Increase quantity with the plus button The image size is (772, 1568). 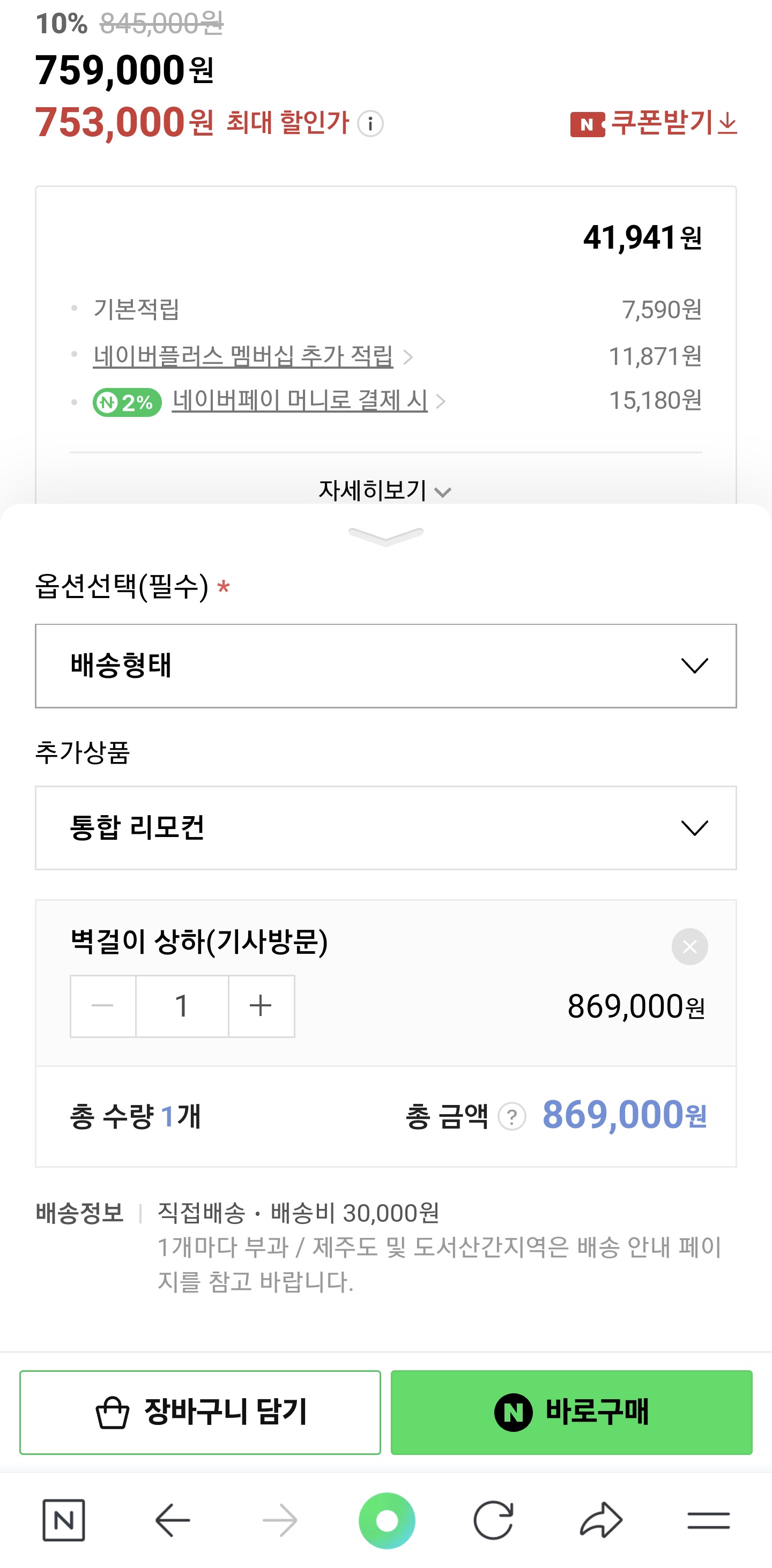tap(261, 1005)
